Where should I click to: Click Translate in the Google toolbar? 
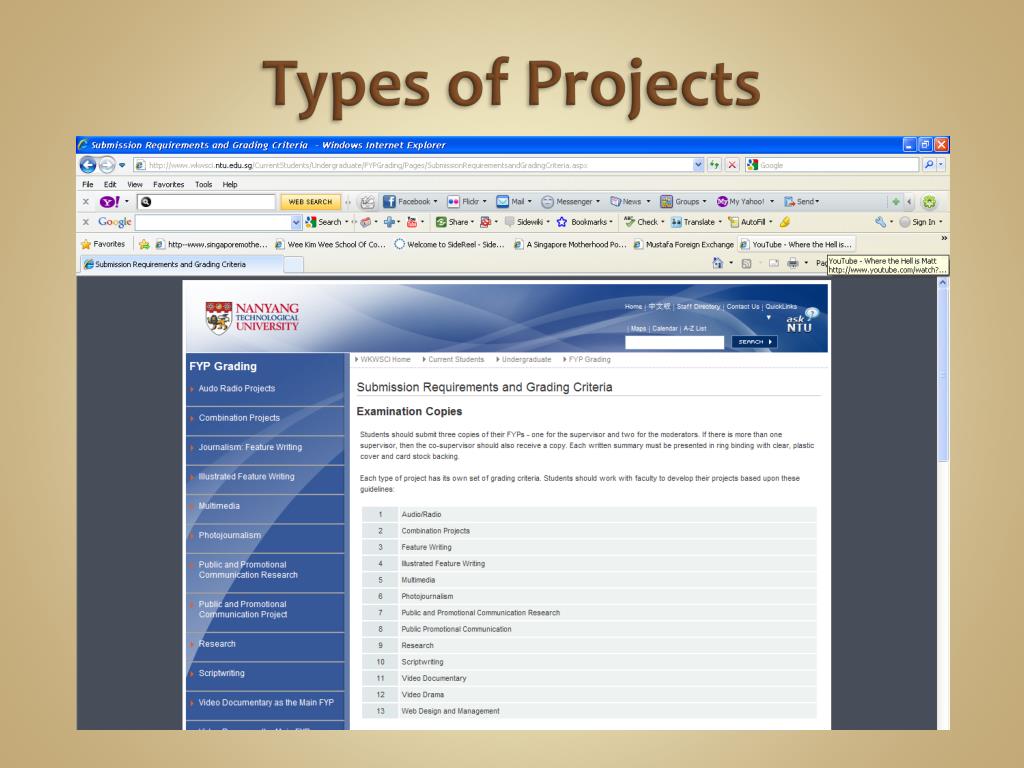pos(696,222)
